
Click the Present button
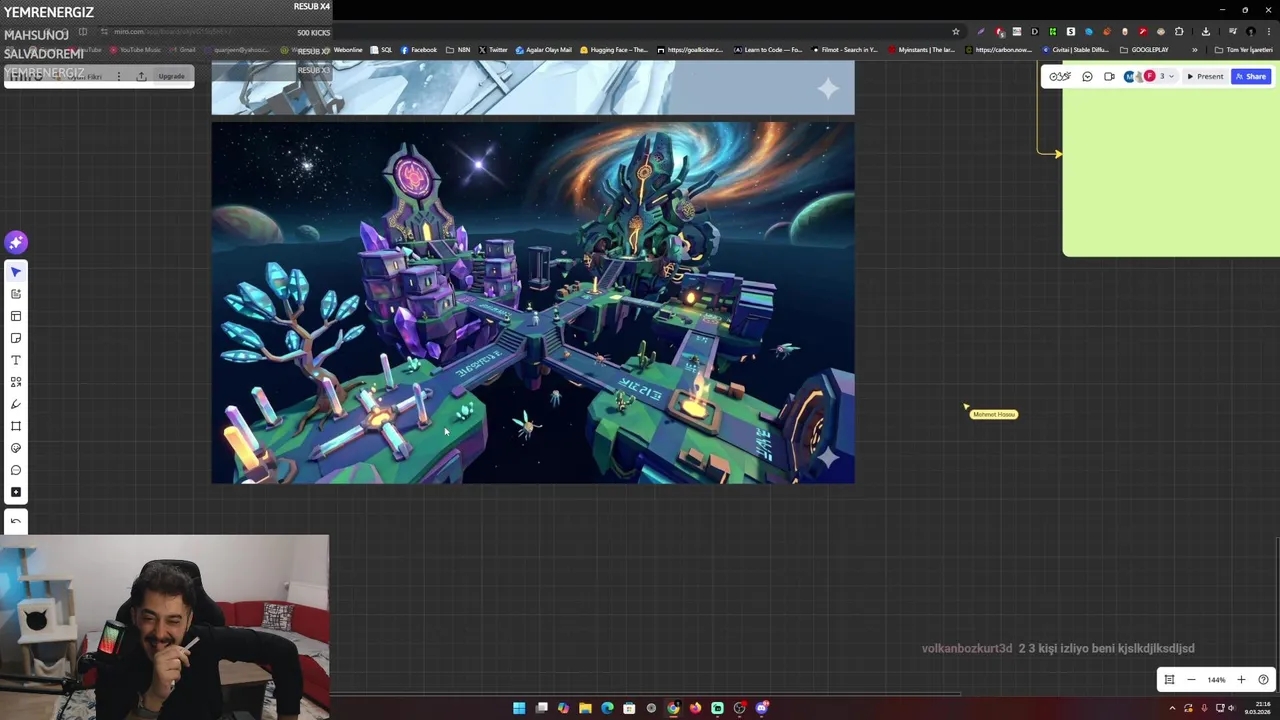(x=1205, y=76)
